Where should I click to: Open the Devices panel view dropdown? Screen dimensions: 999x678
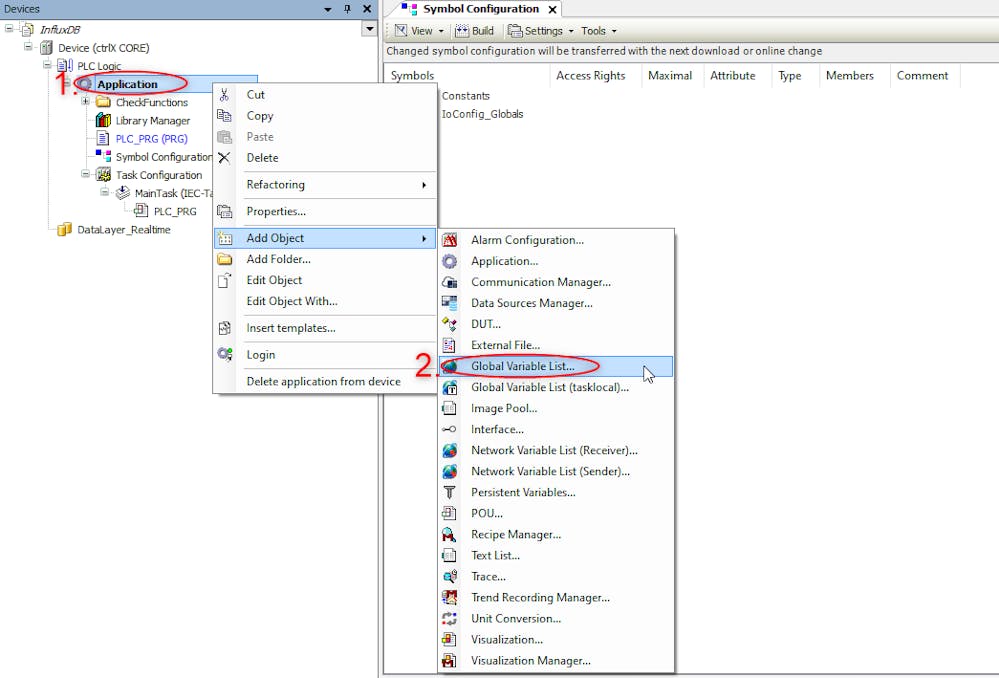370,29
